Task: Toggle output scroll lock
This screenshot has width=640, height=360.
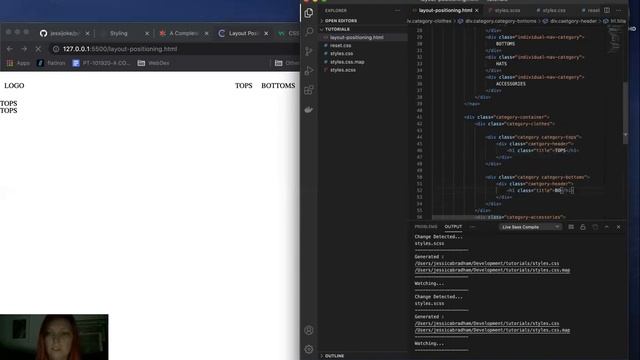Action: [583, 227]
